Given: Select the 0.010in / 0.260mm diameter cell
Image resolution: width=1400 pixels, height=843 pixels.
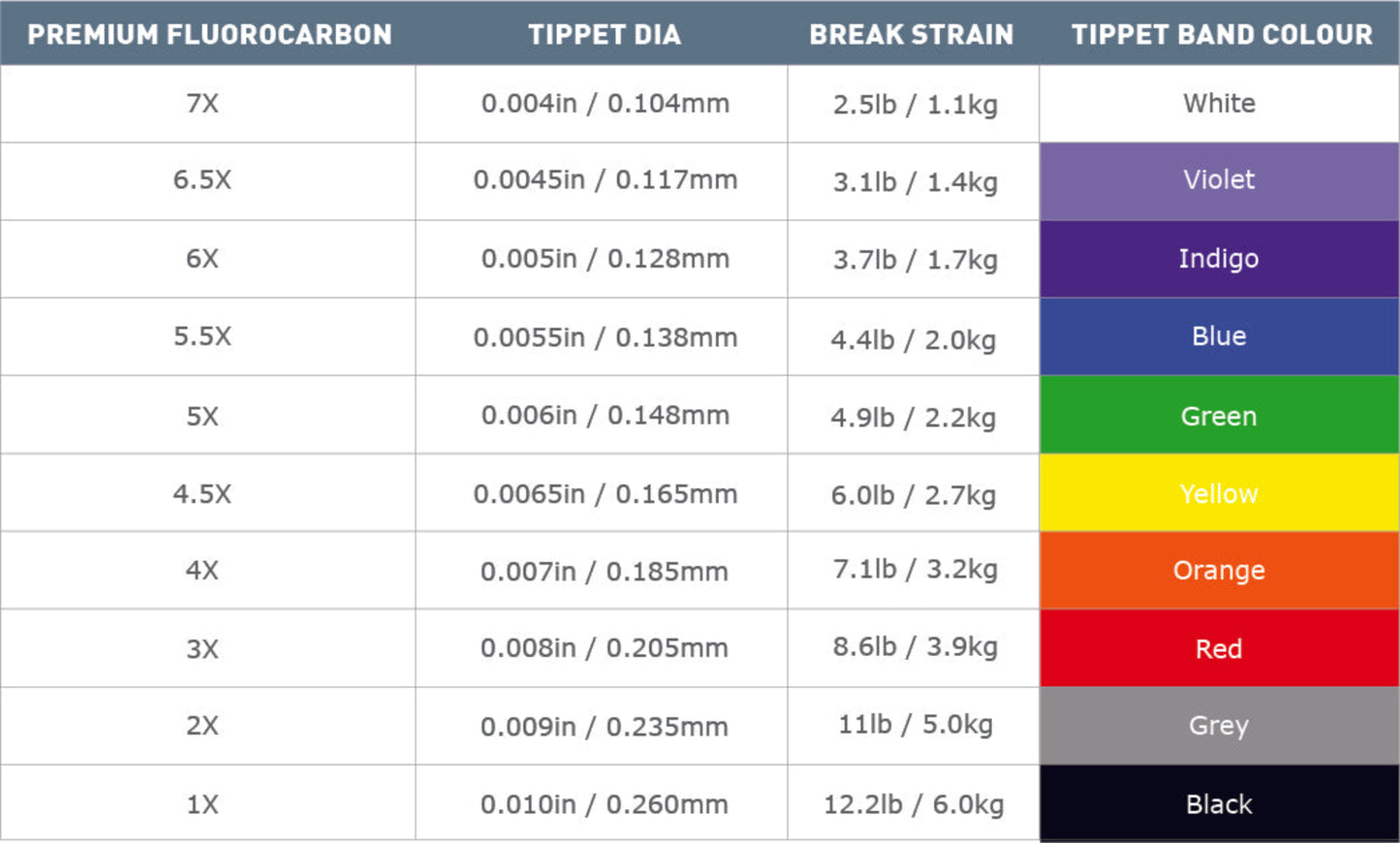Looking at the screenshot, I should 604,804.
